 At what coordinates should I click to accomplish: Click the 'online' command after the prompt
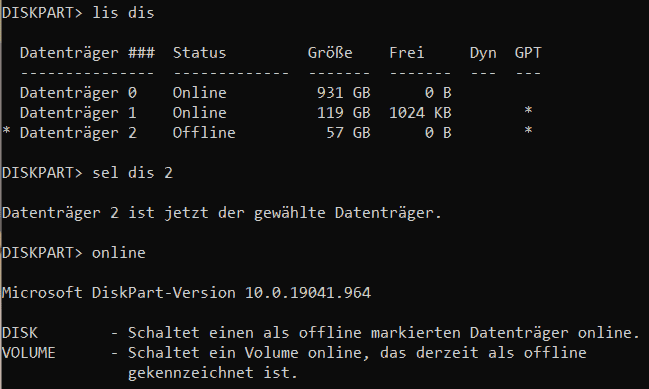119,253
